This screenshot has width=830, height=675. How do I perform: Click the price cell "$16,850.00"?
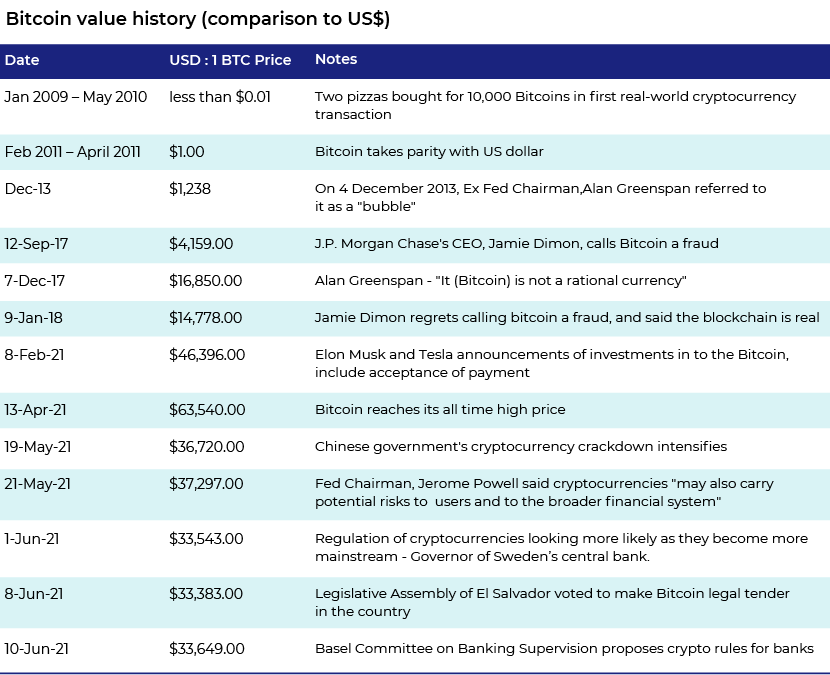[x=205, y=281]
